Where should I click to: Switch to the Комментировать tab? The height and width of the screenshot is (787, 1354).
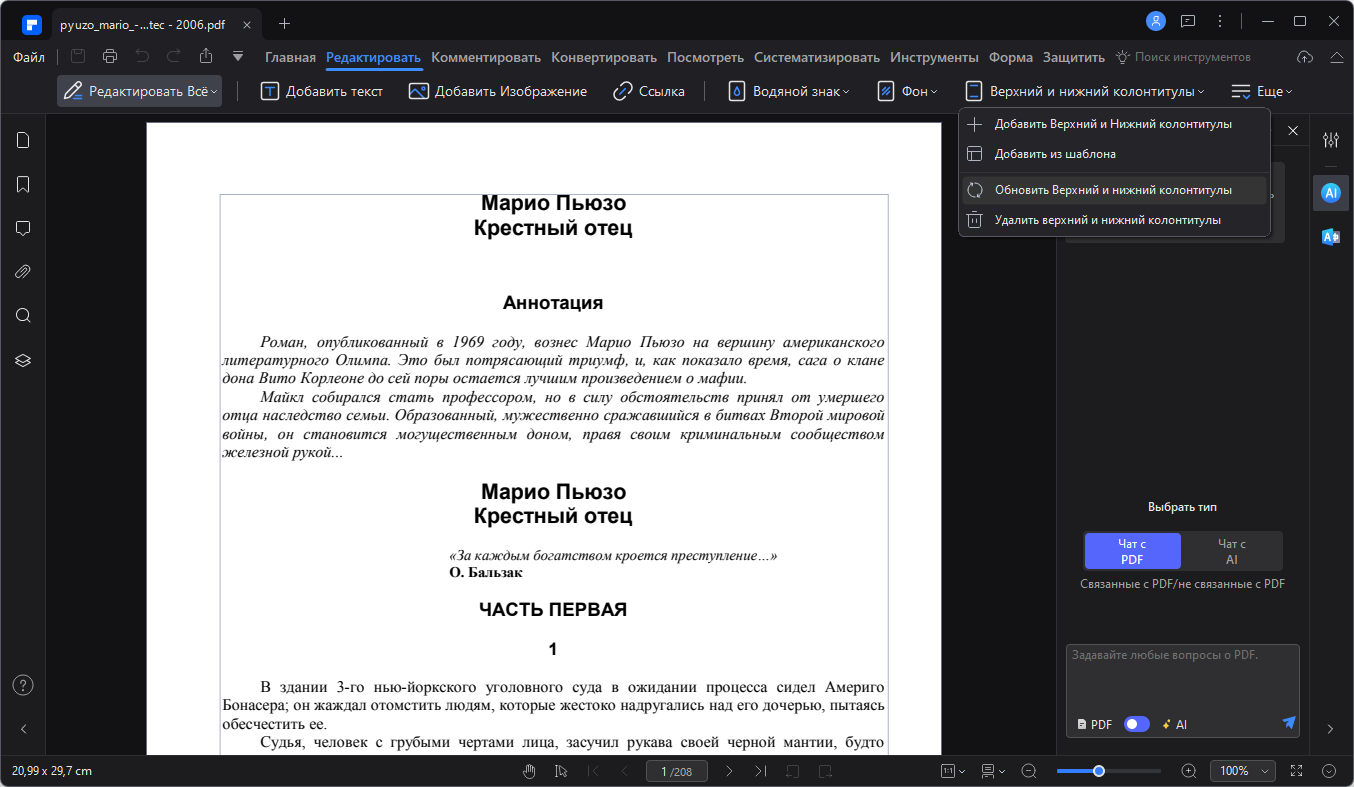click(486, 57)
